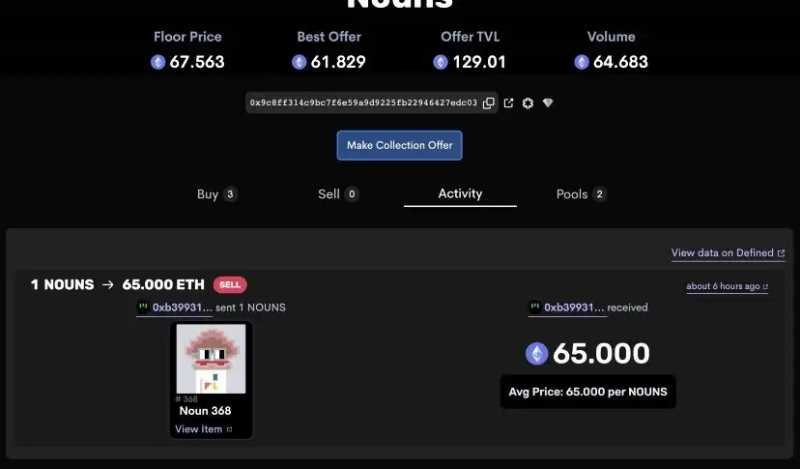
Task: Click the Ethereum icon beside Offer TVL
Action: click(x=441, y=62)
